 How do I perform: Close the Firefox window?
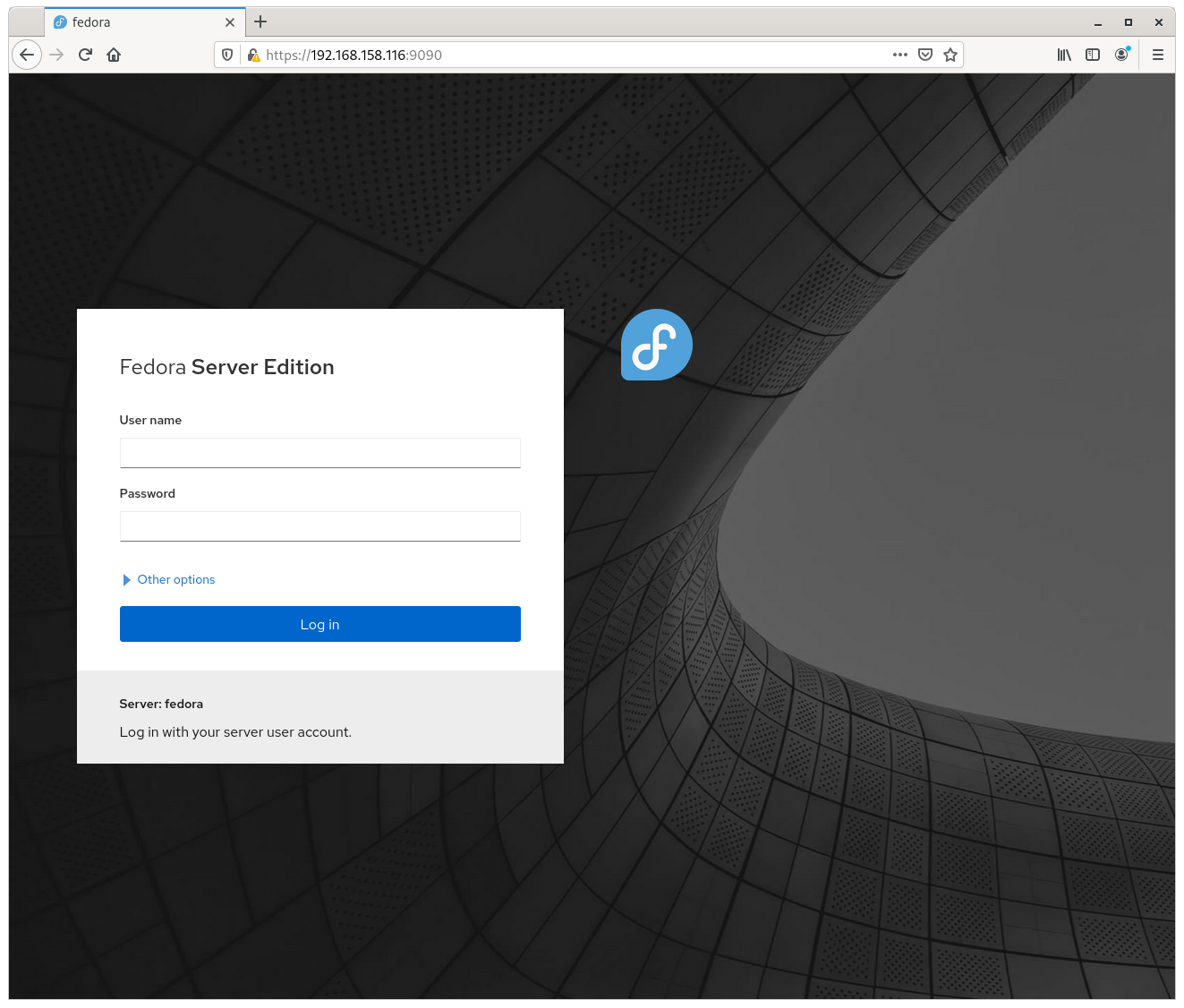pos(1159,22)
